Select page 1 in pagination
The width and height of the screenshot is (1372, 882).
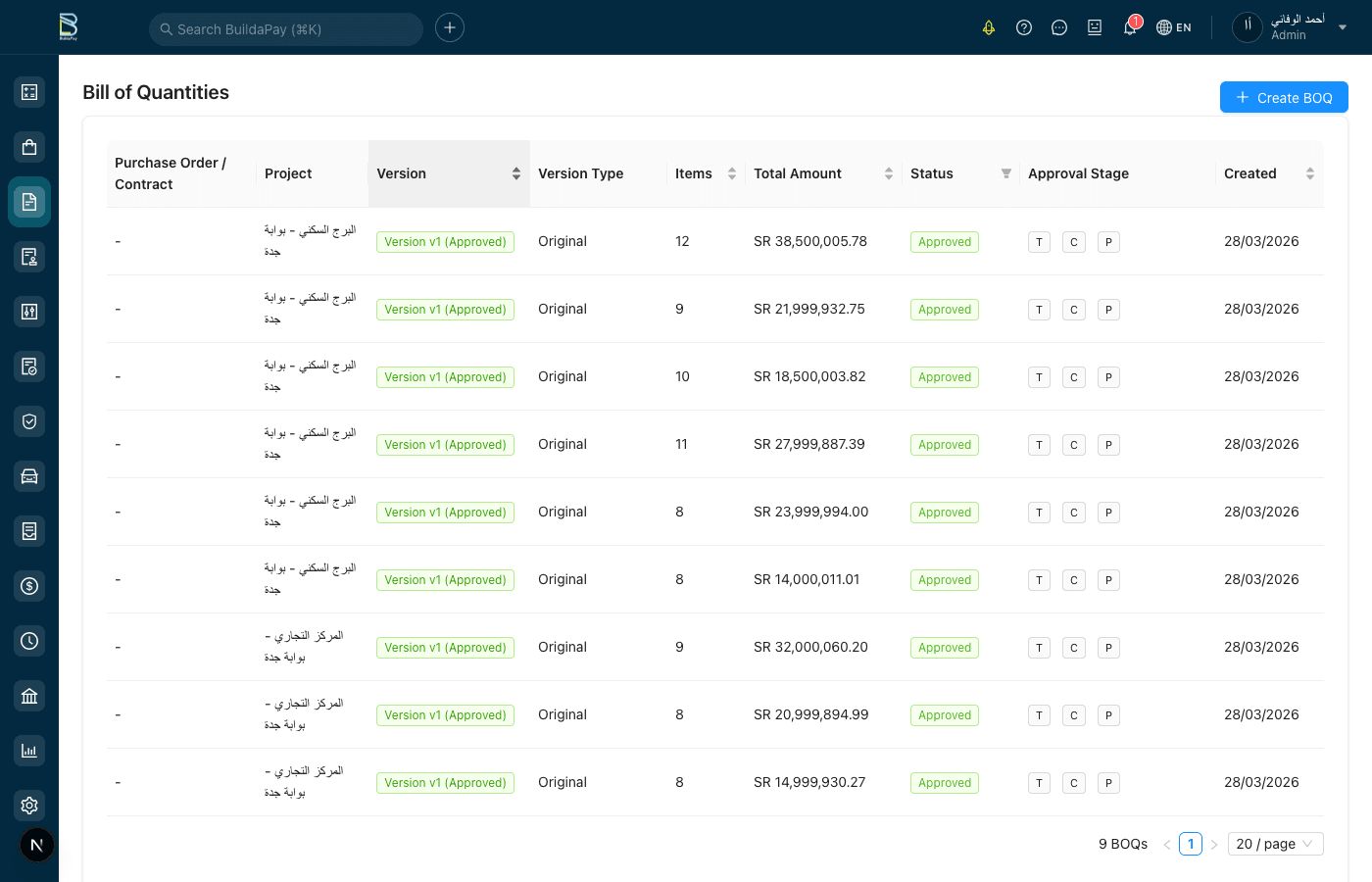point(1191,844)
